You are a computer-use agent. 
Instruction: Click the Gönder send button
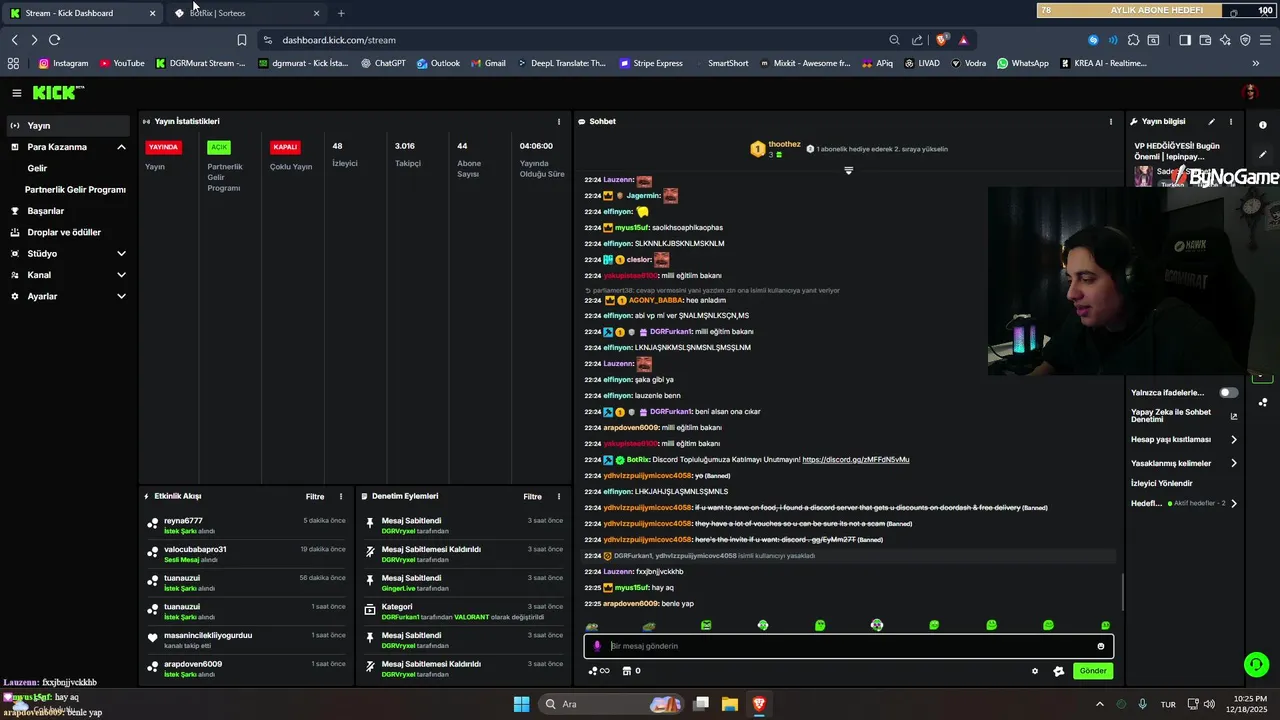tap(1093, 671)
